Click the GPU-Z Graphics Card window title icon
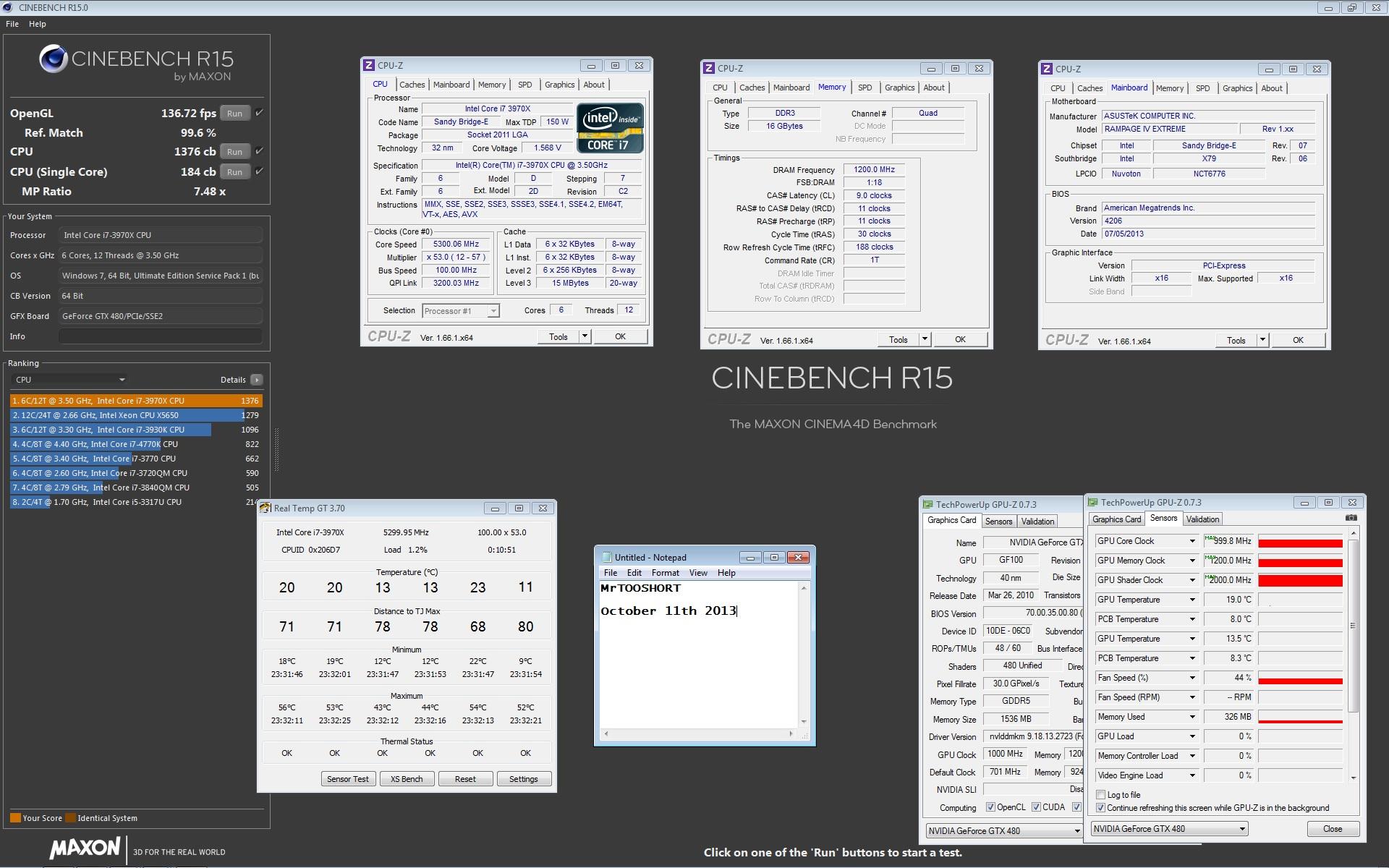This screenshot has height=868, width=1389. 928,504
